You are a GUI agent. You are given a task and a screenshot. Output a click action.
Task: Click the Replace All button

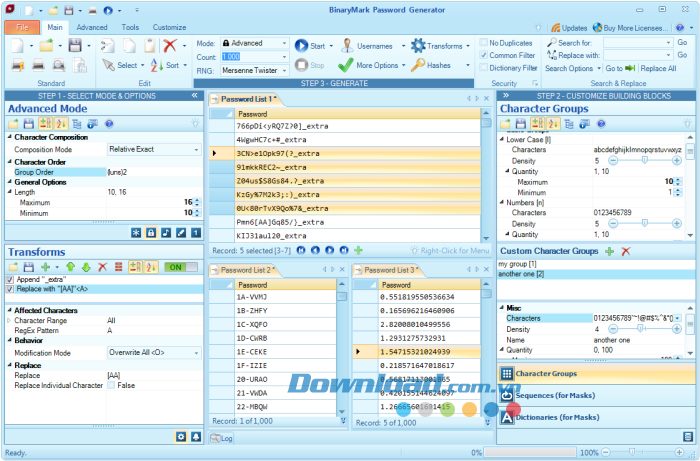[658, 69]
